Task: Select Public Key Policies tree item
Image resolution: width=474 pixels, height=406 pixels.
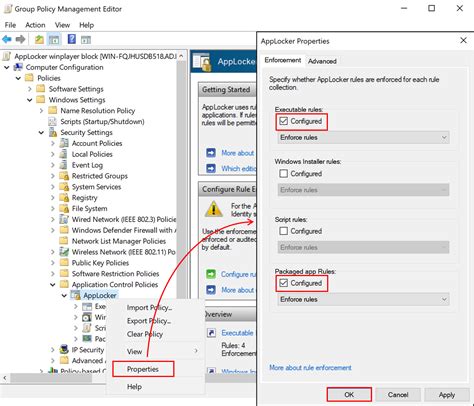Action: 100,263
